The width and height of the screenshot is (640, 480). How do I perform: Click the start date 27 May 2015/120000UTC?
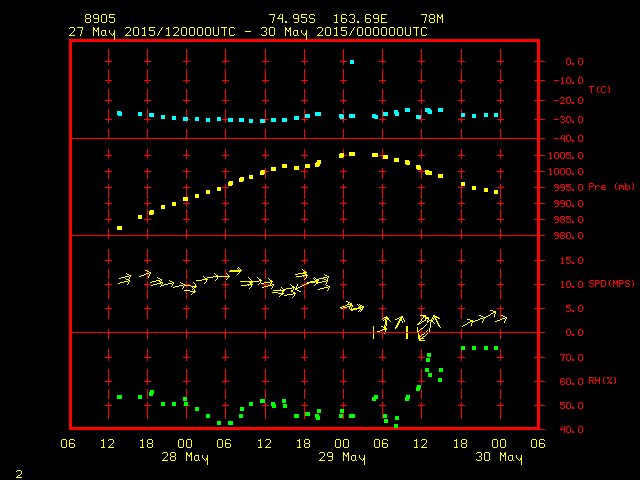[152, 32]
